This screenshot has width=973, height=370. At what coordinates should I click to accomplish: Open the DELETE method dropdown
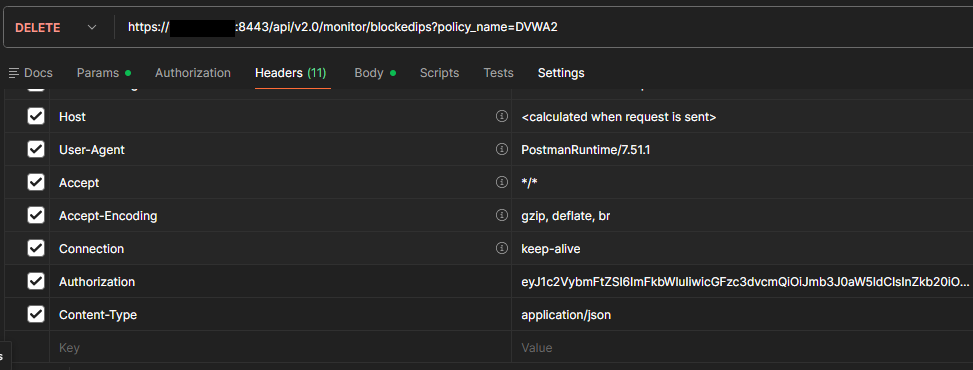56,27
